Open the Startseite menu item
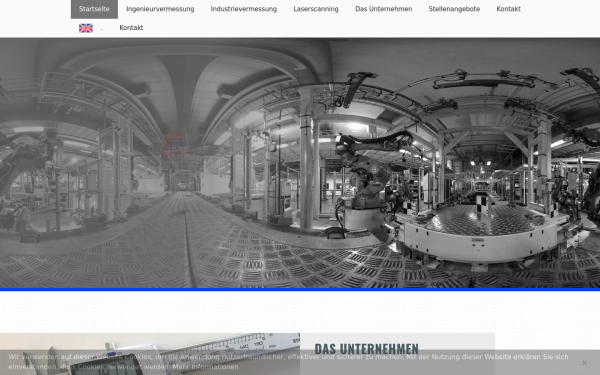Viewport: 600px width, 375px height. pyautogui.click(x=94, y=9)
